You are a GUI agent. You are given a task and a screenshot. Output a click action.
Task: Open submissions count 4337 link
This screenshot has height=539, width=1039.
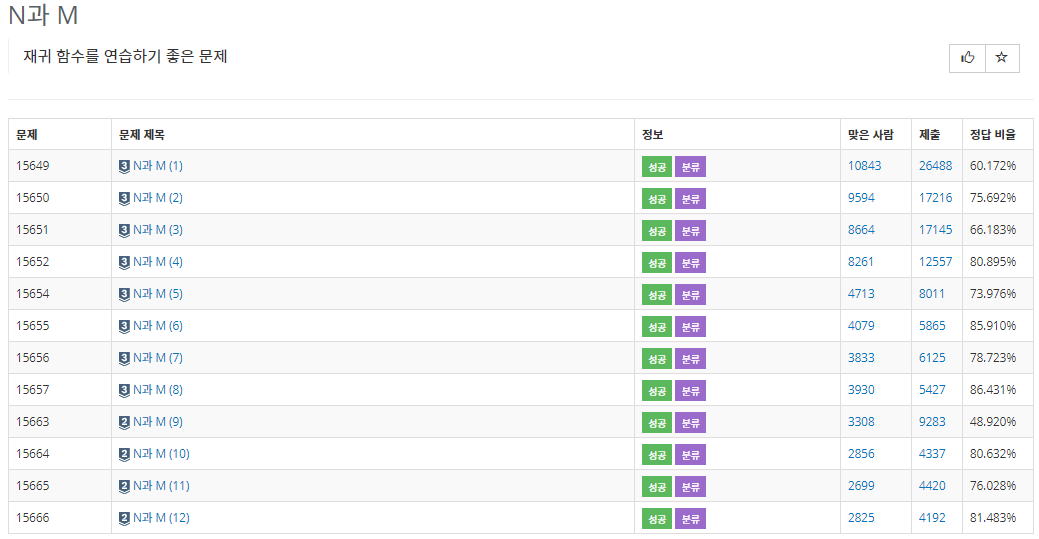pyautogui.click(x=932, y=453)
